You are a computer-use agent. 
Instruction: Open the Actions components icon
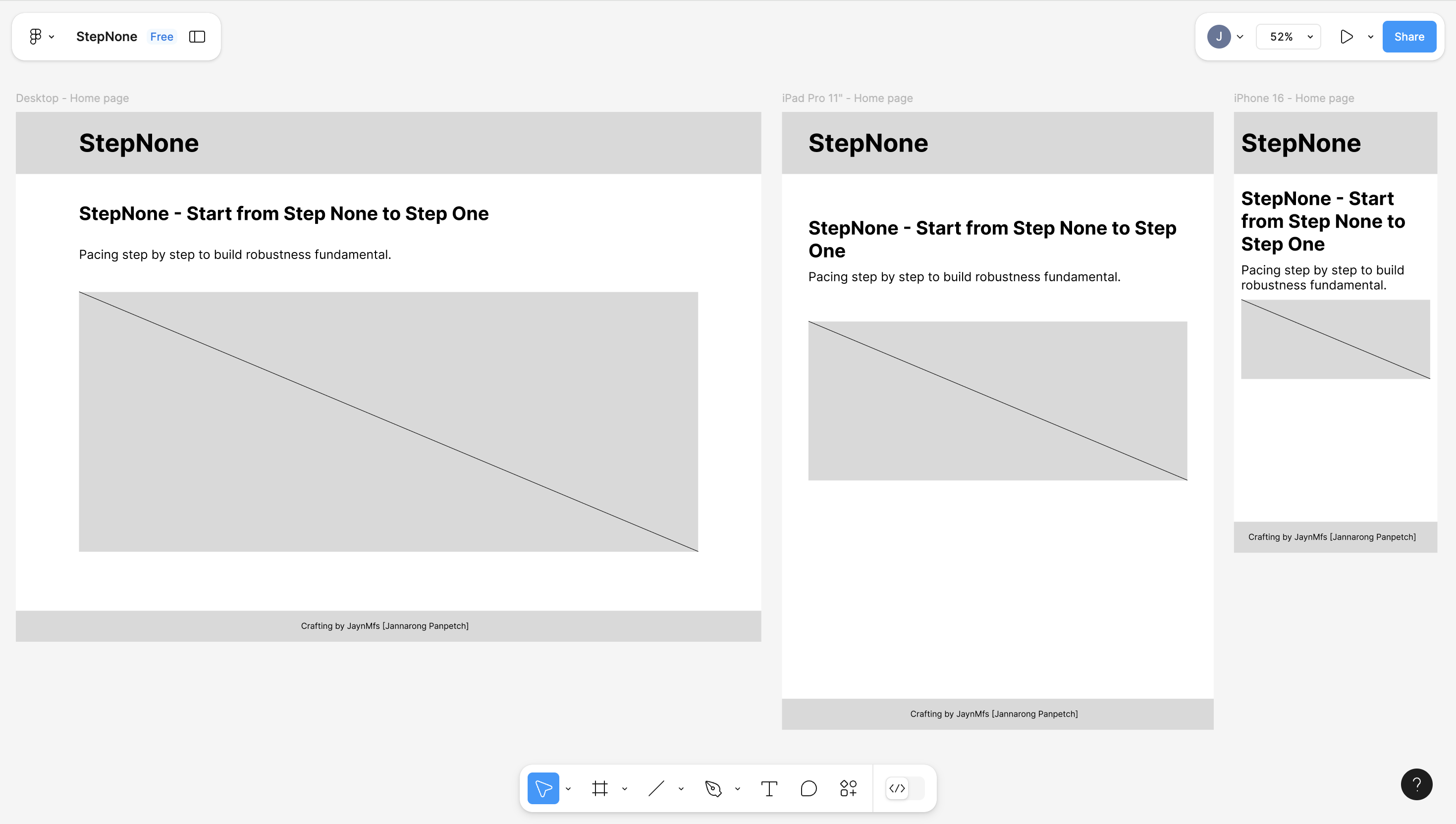848,788
